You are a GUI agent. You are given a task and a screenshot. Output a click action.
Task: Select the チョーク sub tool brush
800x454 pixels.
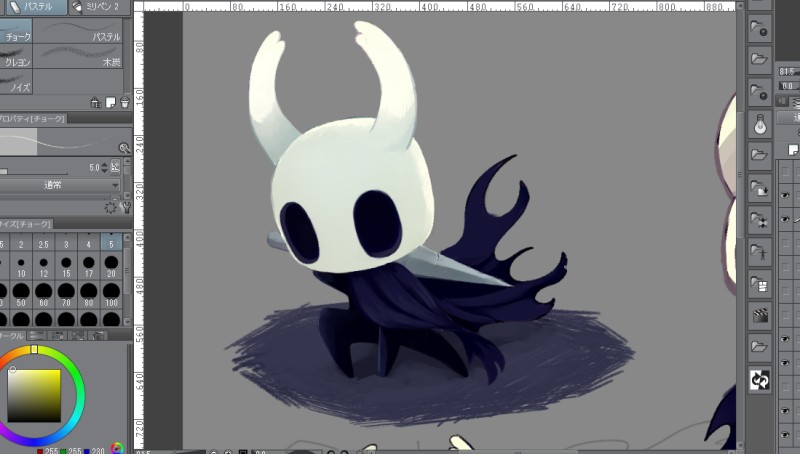[16, 31]
